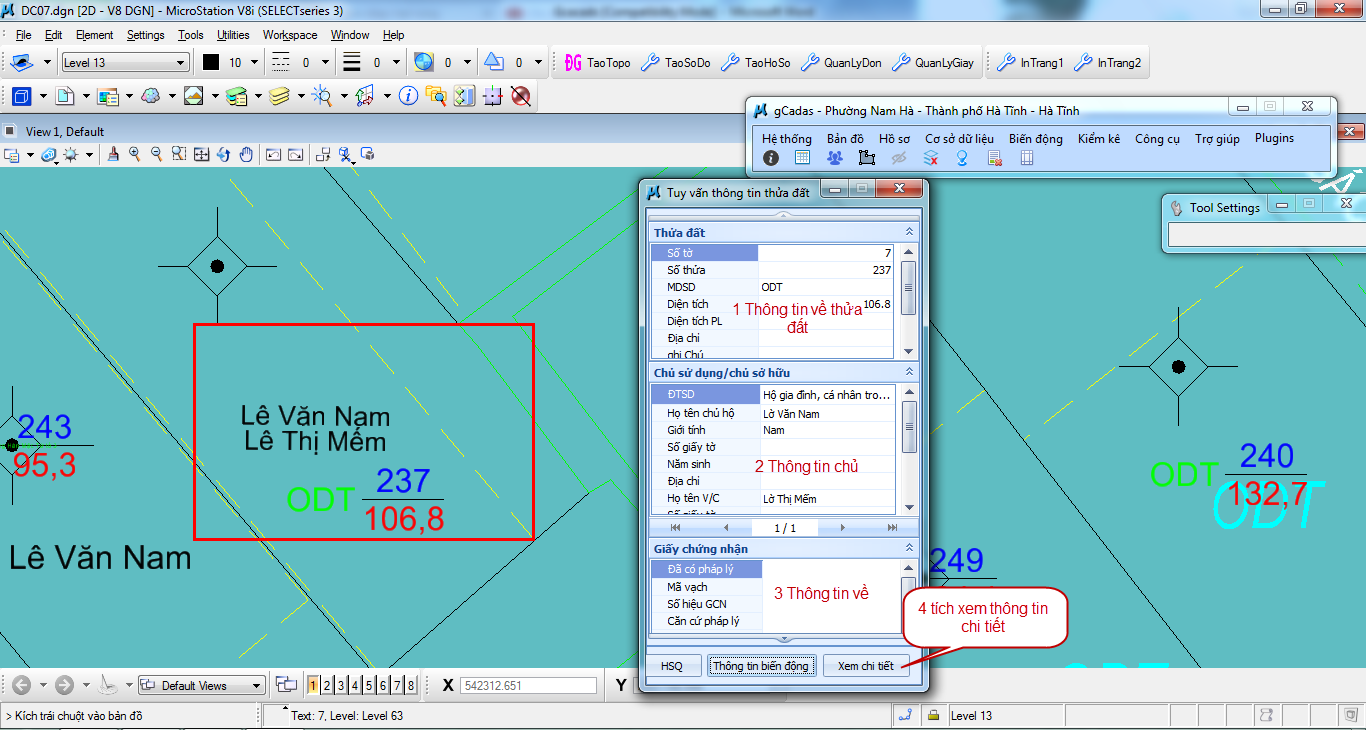The width and height of the screenshot is (1366, 730).
Task: Open the Workspace menu
Action: 290,35
